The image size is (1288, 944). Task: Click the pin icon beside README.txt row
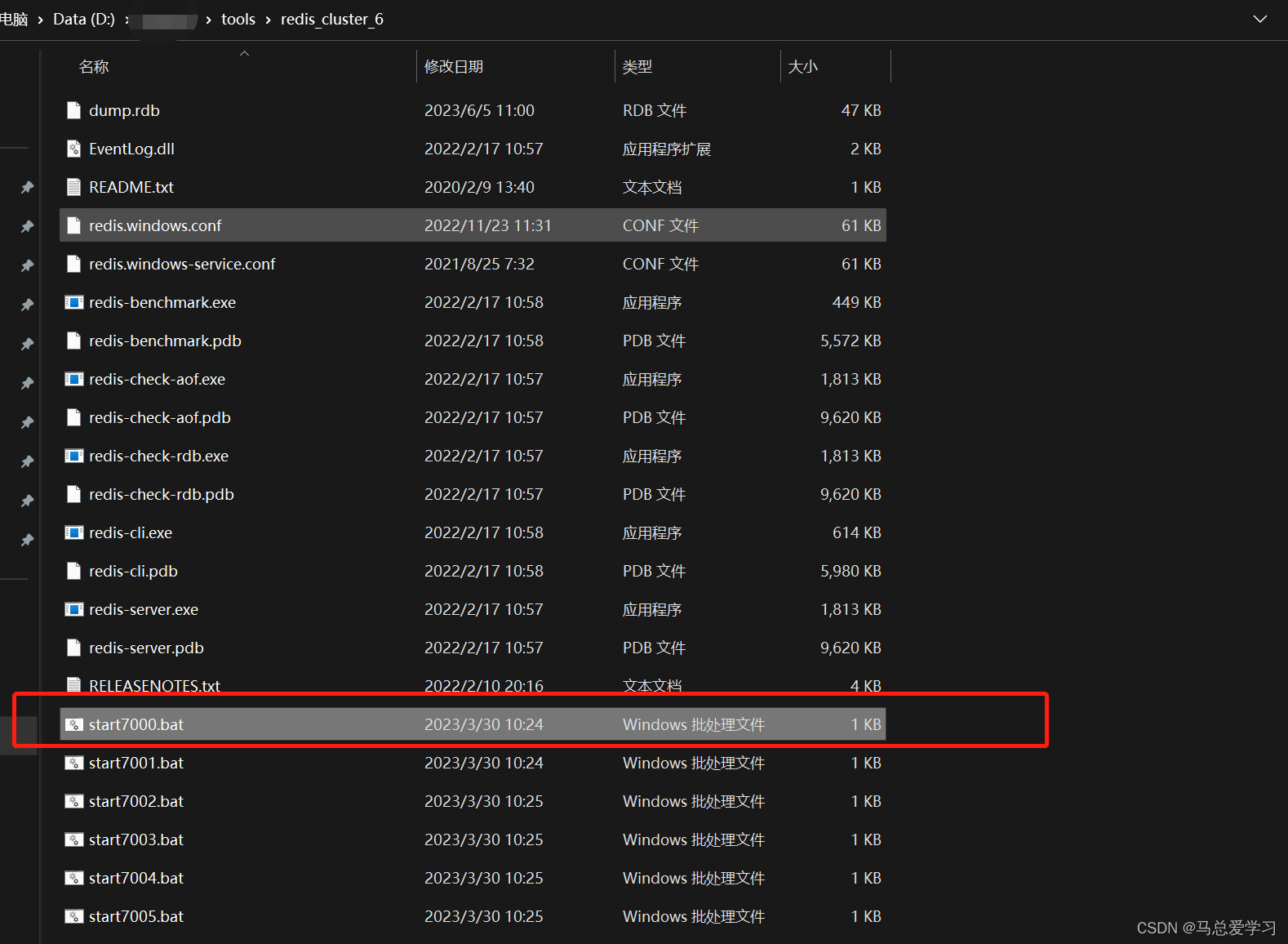(27, 187)
